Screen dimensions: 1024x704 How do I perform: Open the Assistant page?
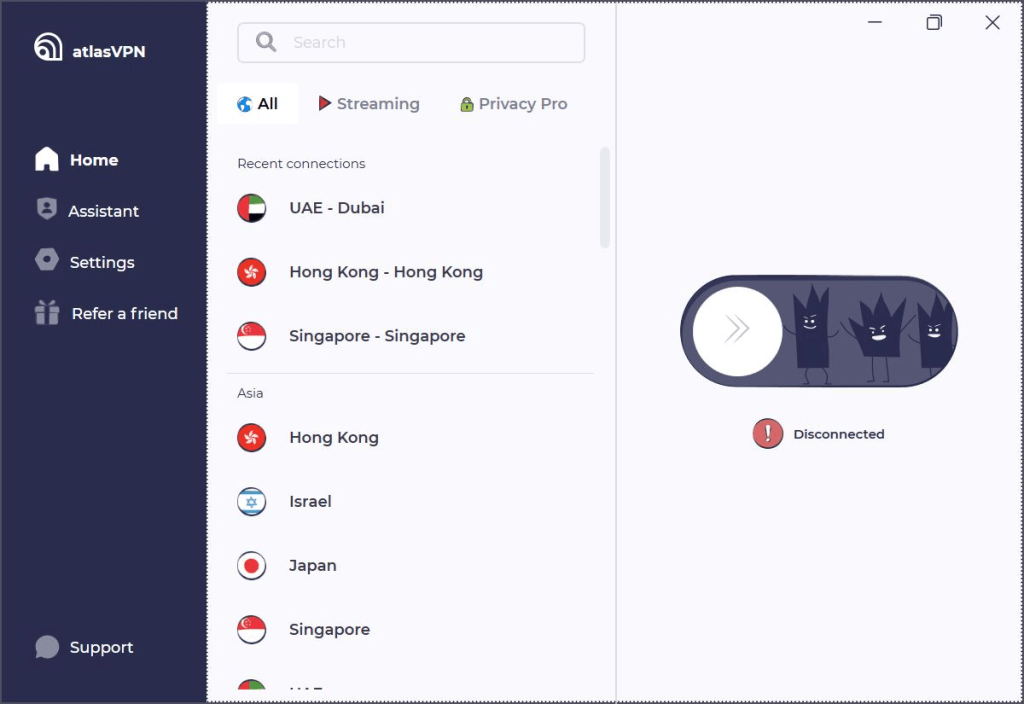87,210
